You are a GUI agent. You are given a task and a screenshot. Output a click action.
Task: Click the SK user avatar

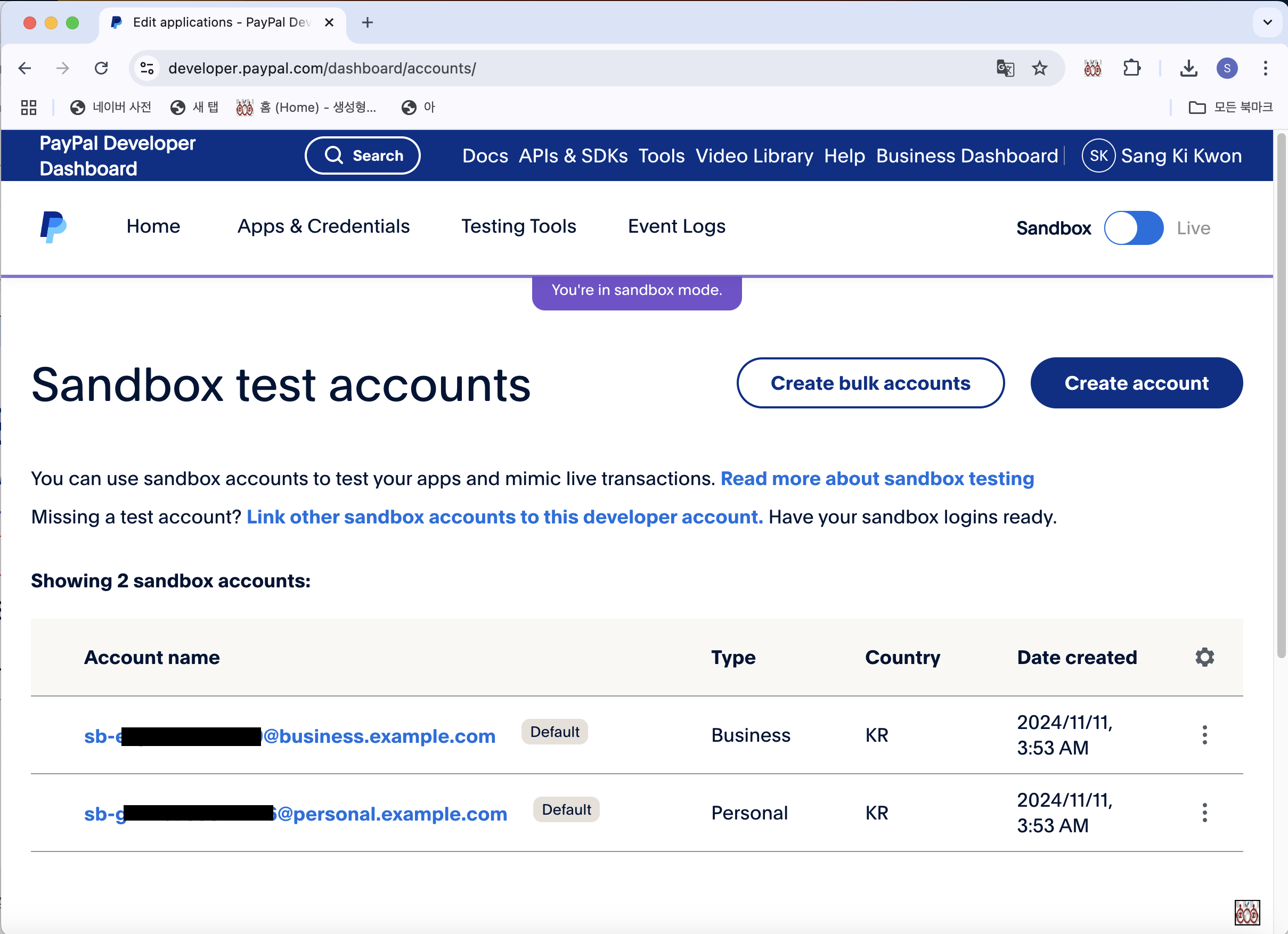[1098, 155]
